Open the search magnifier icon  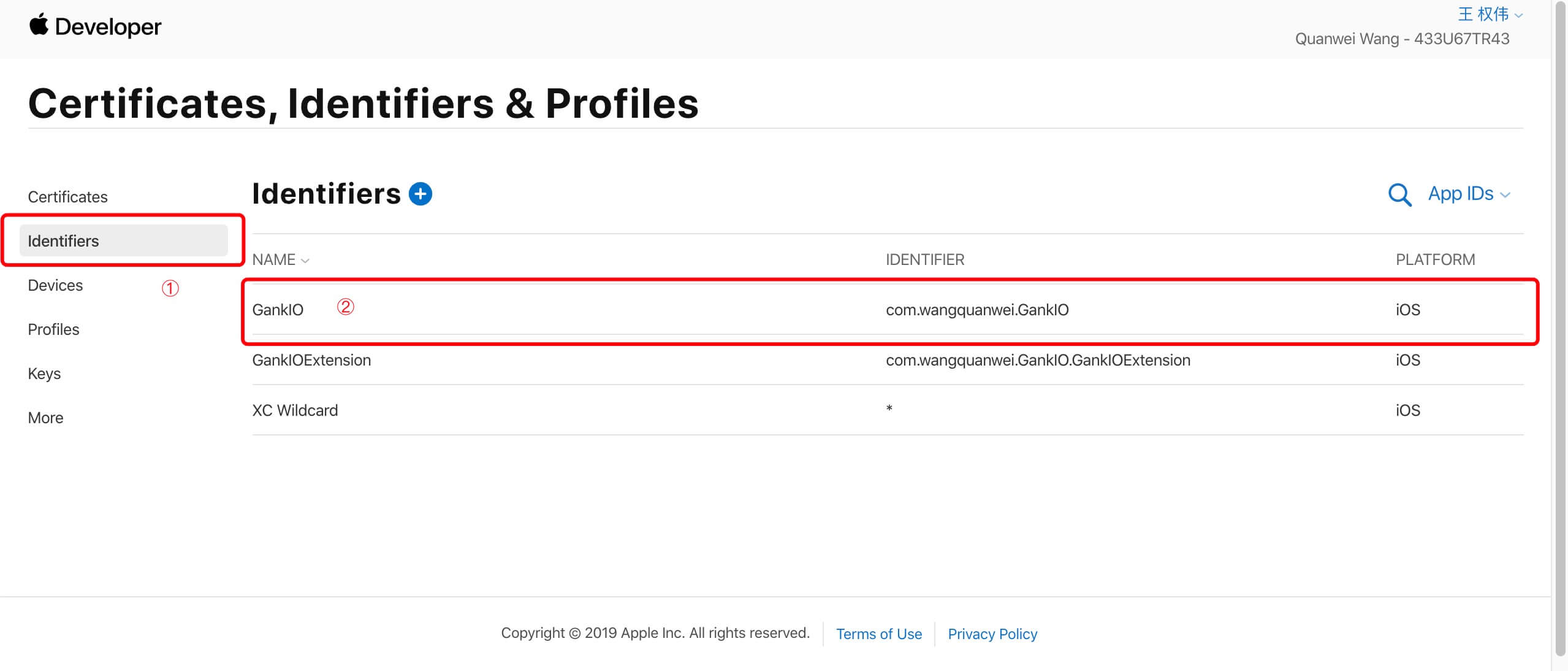tap(1399, 195)
